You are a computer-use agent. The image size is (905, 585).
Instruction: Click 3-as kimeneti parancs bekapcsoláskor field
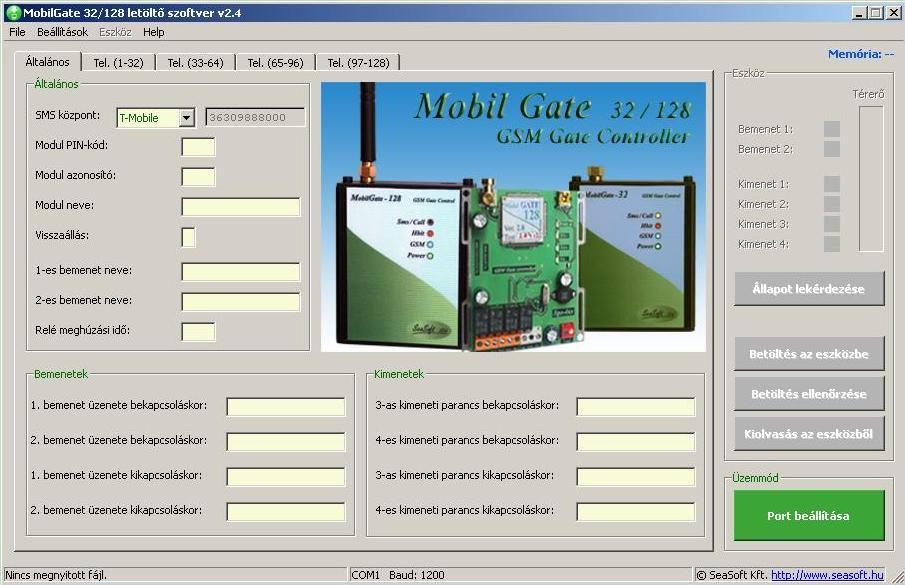[636, 407]
